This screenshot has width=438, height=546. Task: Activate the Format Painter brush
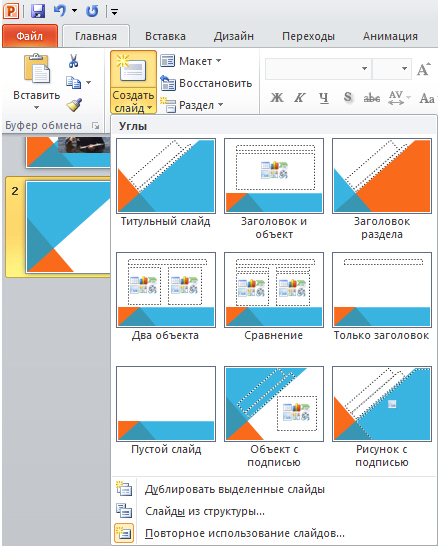tap(74, 105)
